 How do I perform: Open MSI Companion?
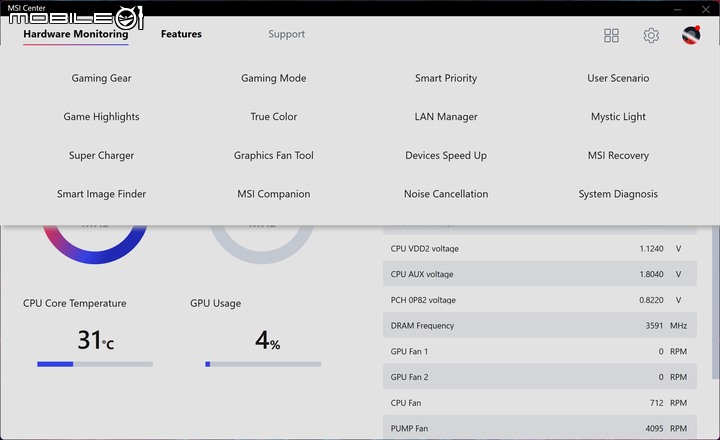point(274,194)
